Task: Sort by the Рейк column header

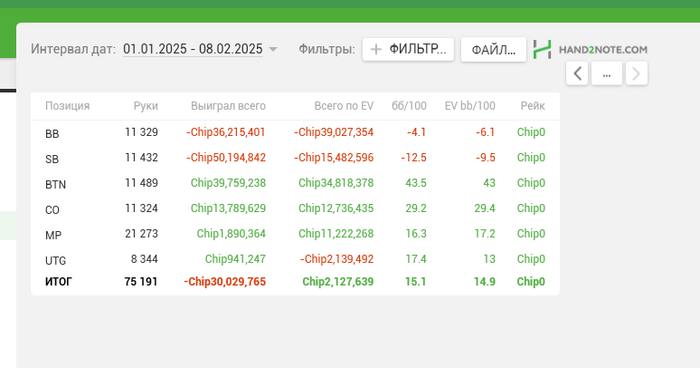Action: (533, 106)
